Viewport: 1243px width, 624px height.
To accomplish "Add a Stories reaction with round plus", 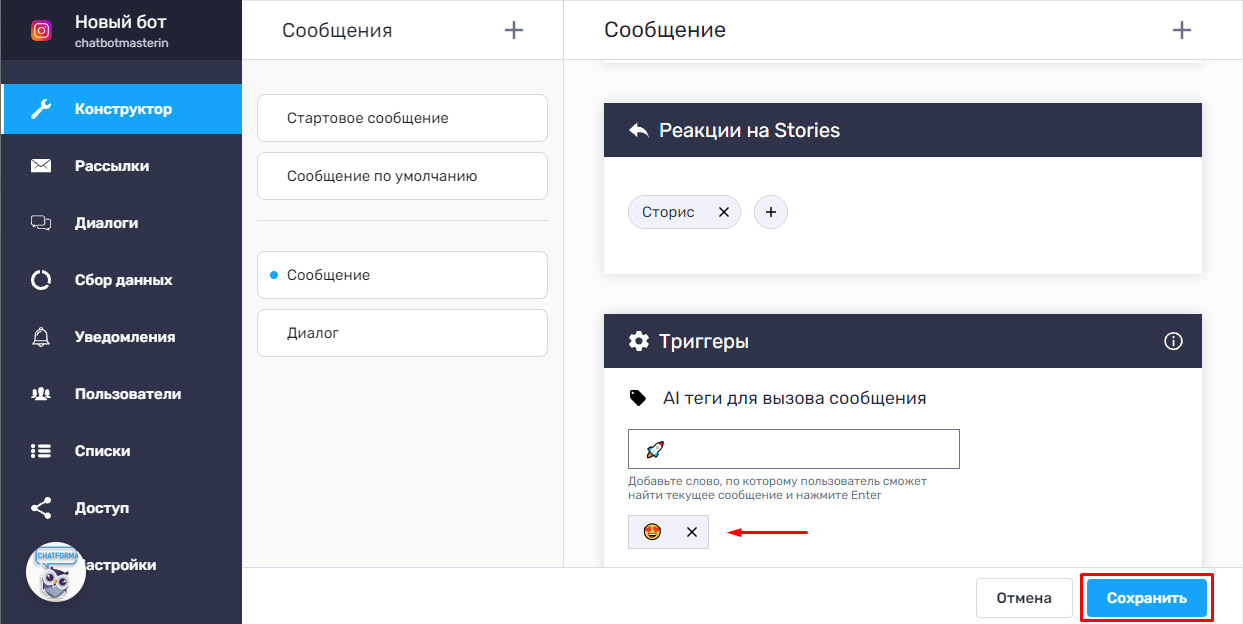I will click(770, 212).
